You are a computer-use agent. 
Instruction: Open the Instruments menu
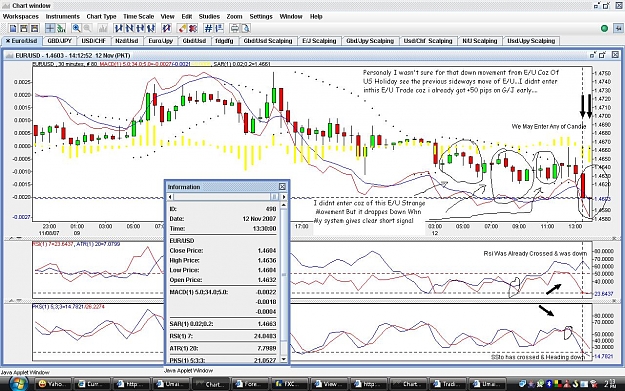63,16
